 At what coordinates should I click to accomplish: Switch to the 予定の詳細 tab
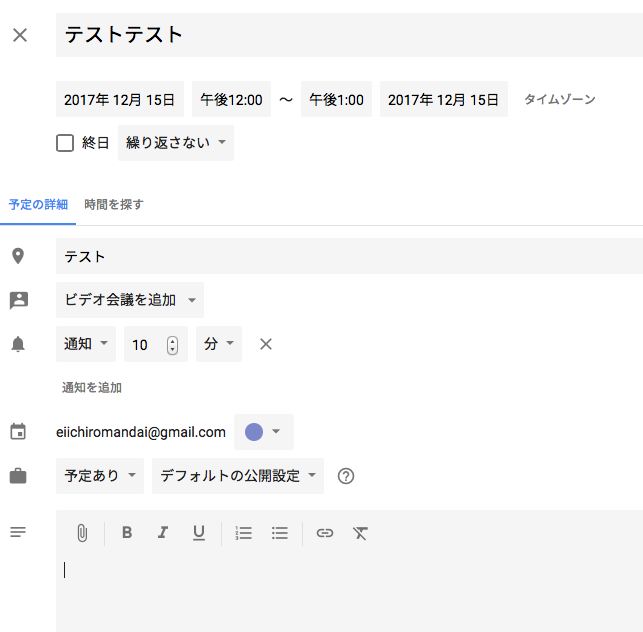click(x=38, y=204)
